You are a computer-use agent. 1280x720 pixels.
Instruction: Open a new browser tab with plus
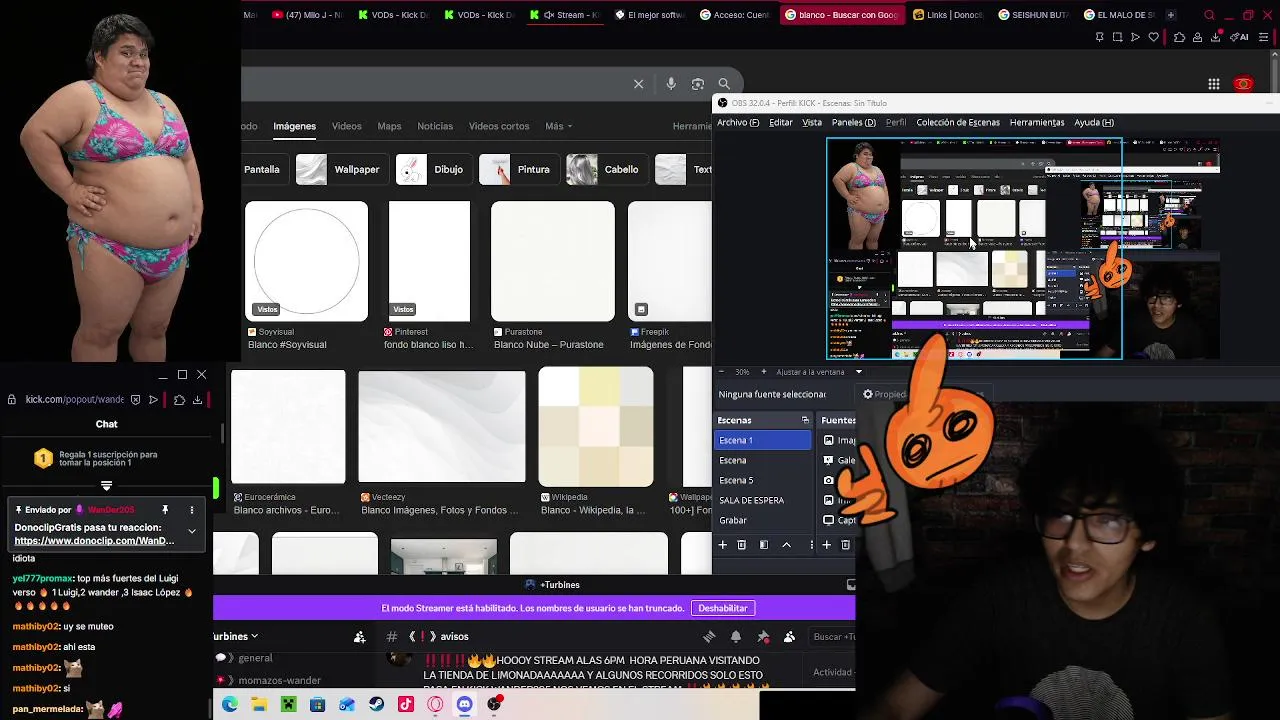(x=1170, y=15)
